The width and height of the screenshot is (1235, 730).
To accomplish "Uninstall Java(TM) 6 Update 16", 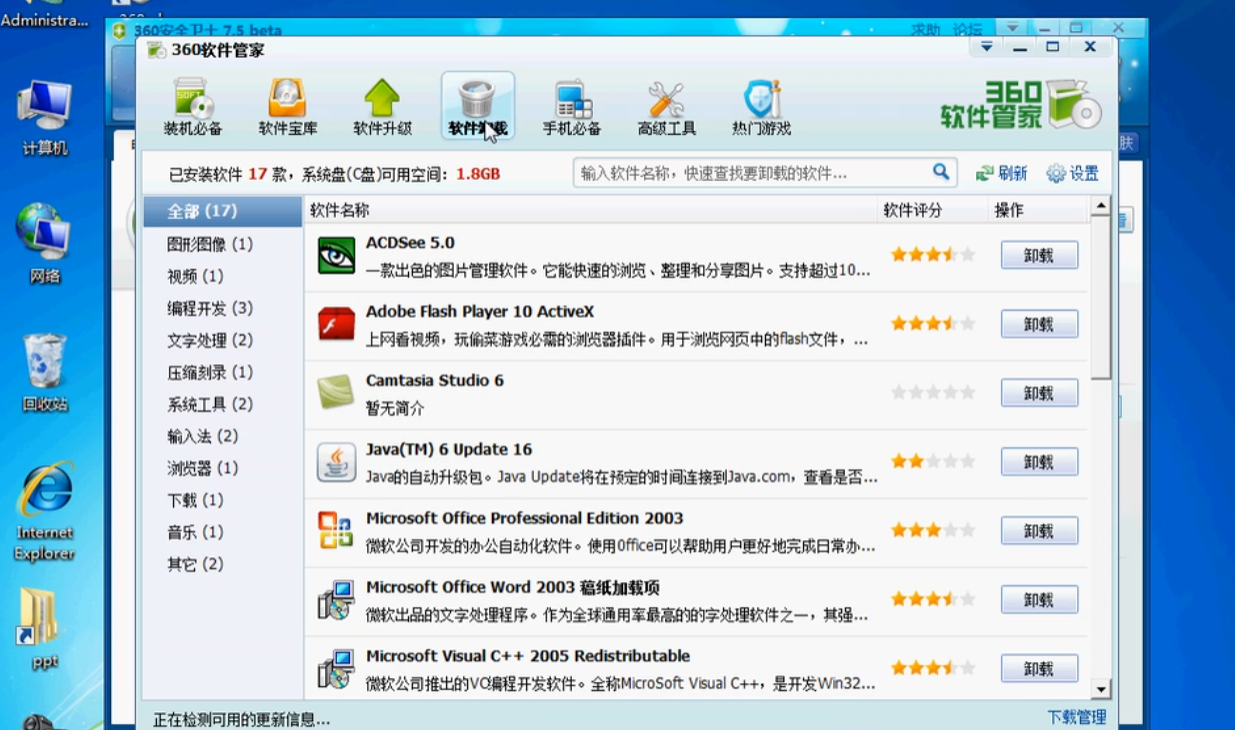I will [1039, 462].
